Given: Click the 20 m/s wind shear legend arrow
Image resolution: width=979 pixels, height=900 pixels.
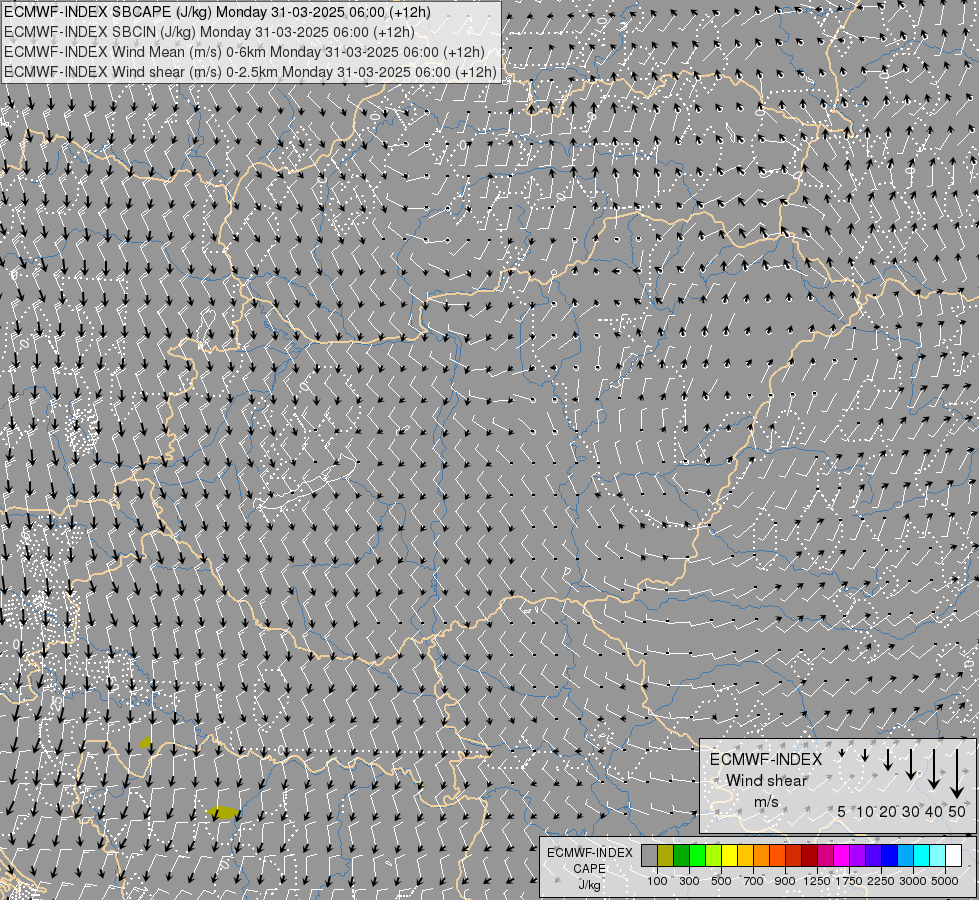Looking at the screenshot, I should [888, 759].
